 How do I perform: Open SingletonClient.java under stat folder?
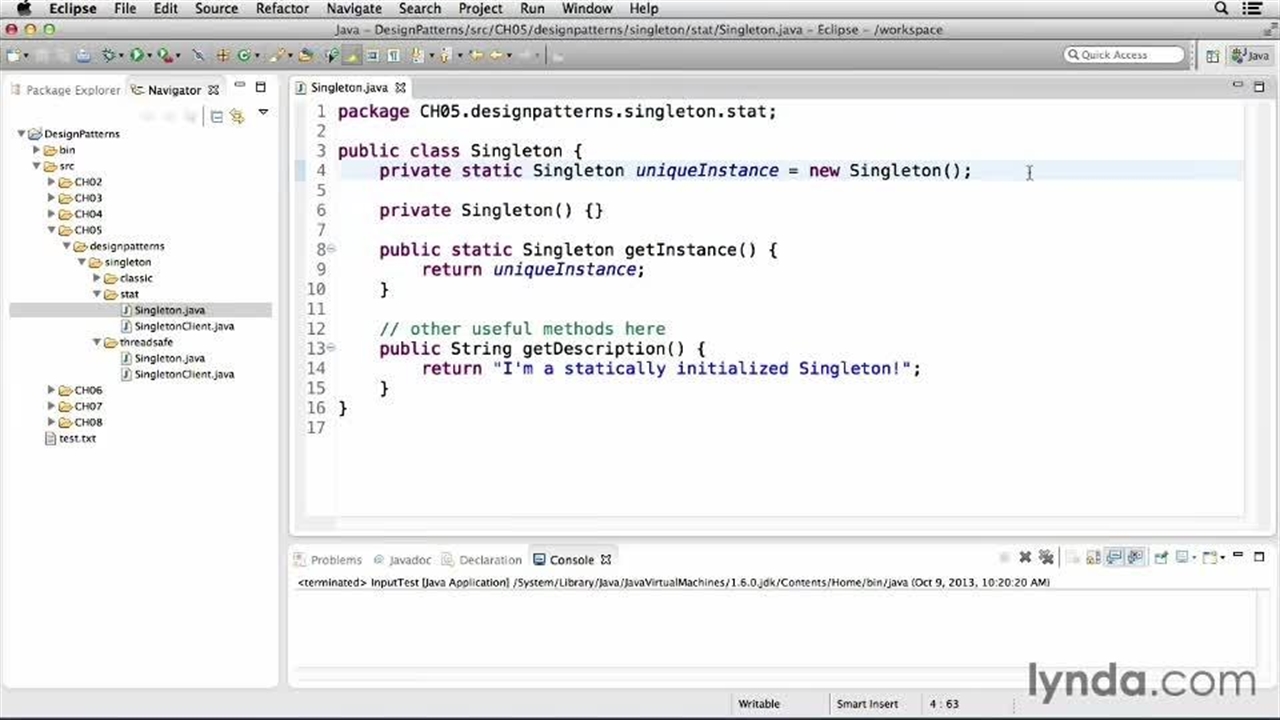click(184, 326)
